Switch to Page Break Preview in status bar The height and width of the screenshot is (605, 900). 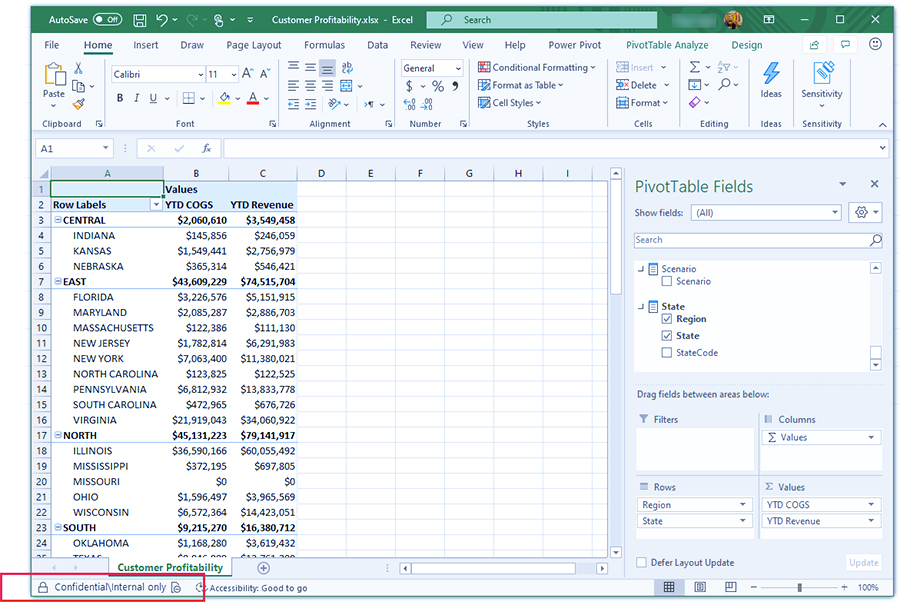730,587
